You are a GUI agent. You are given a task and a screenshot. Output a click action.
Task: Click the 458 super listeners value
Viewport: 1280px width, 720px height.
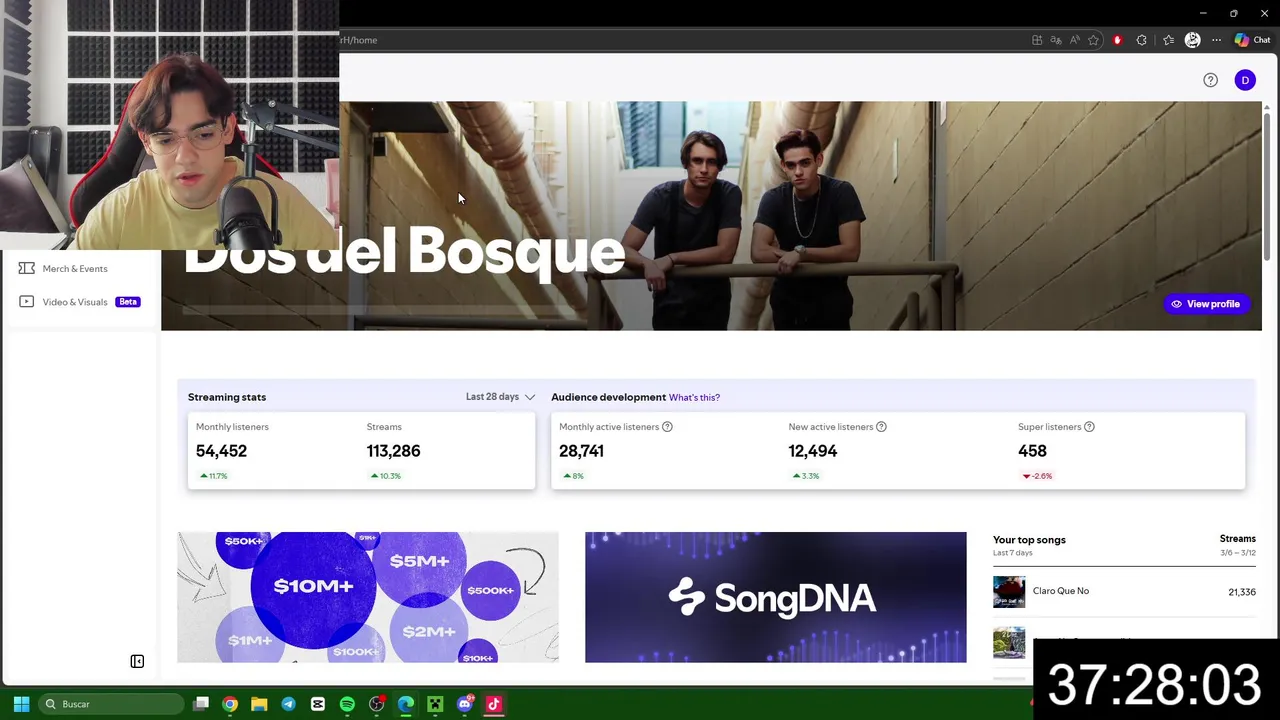click(1032, 451)
